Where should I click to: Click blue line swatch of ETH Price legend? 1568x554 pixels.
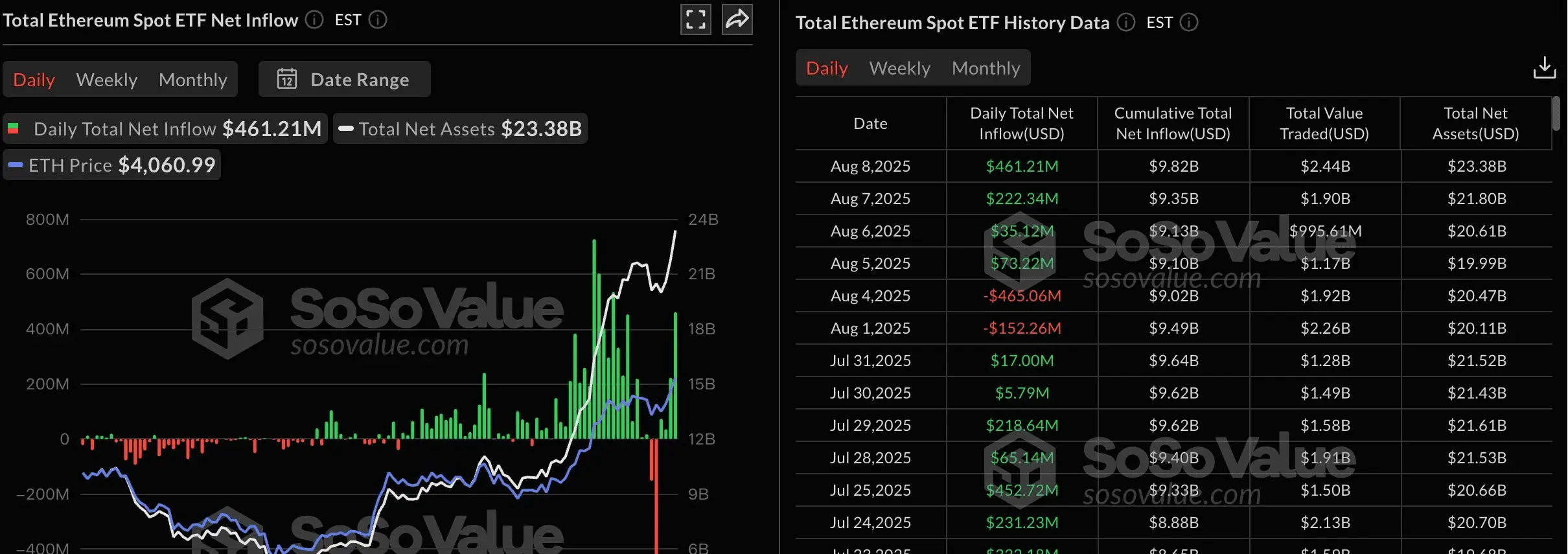pos(16,165)
